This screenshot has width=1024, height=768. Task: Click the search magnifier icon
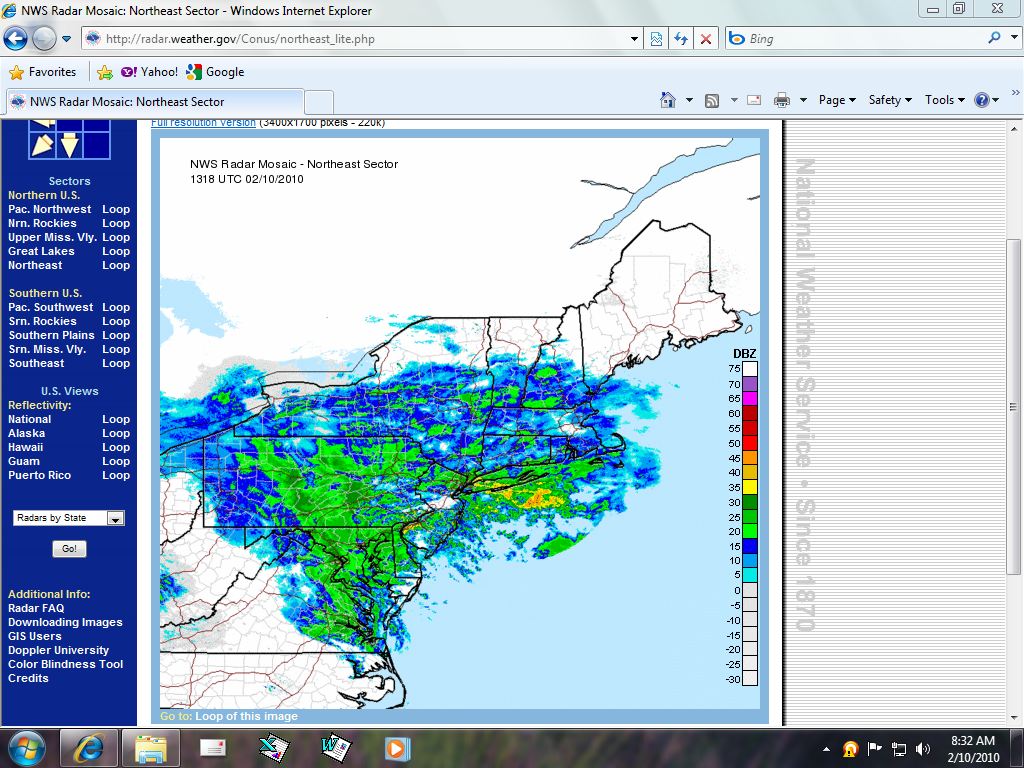[x=995, y=39]
